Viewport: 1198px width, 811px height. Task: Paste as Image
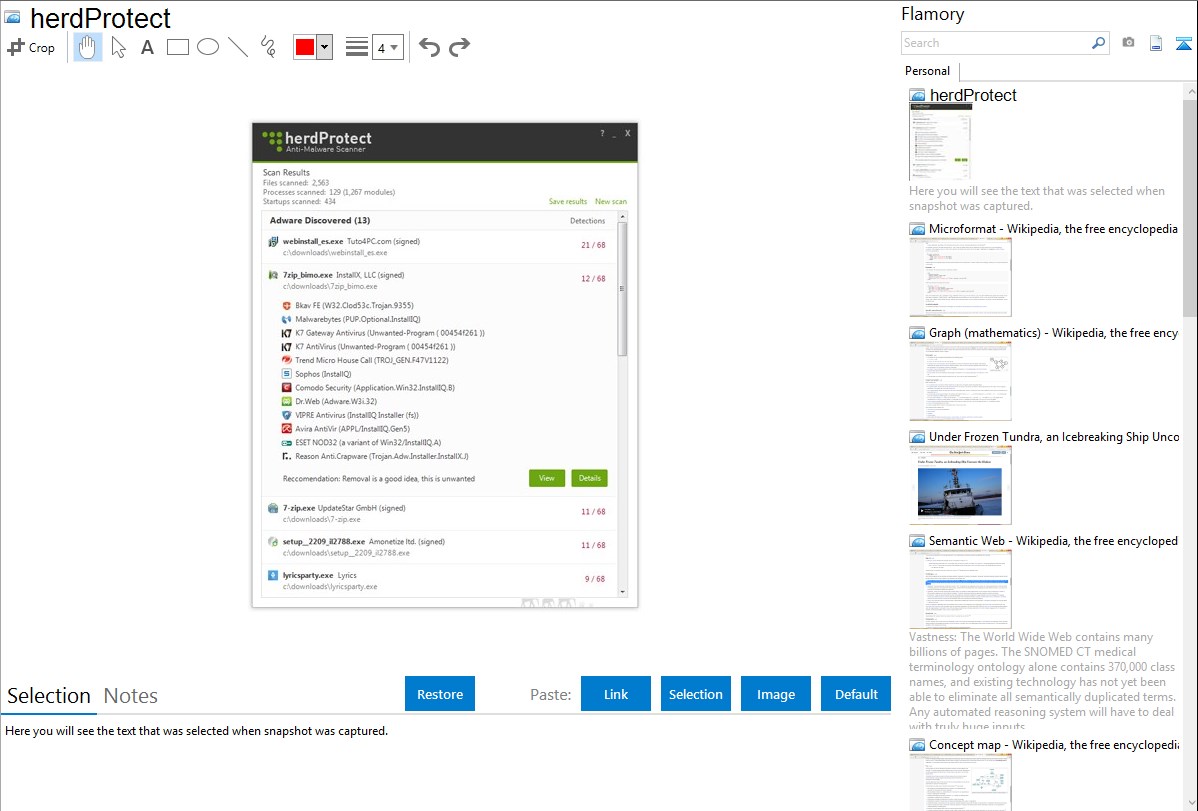(776, 694)
